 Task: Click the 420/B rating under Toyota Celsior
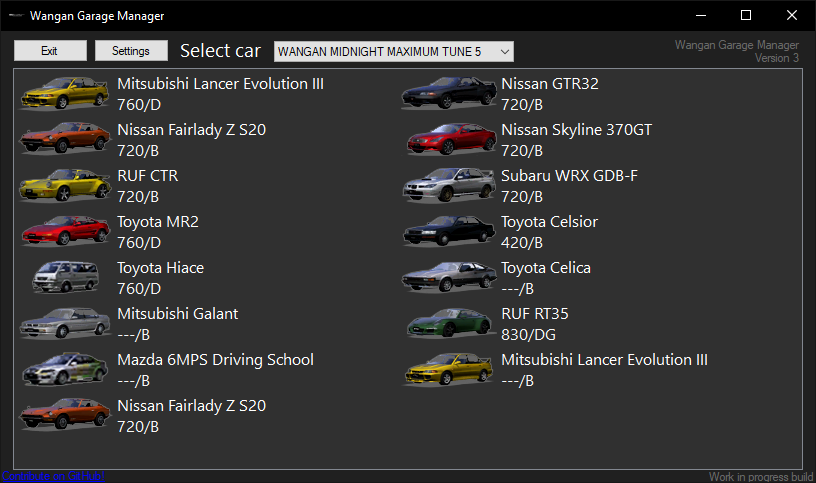(522, 243)
